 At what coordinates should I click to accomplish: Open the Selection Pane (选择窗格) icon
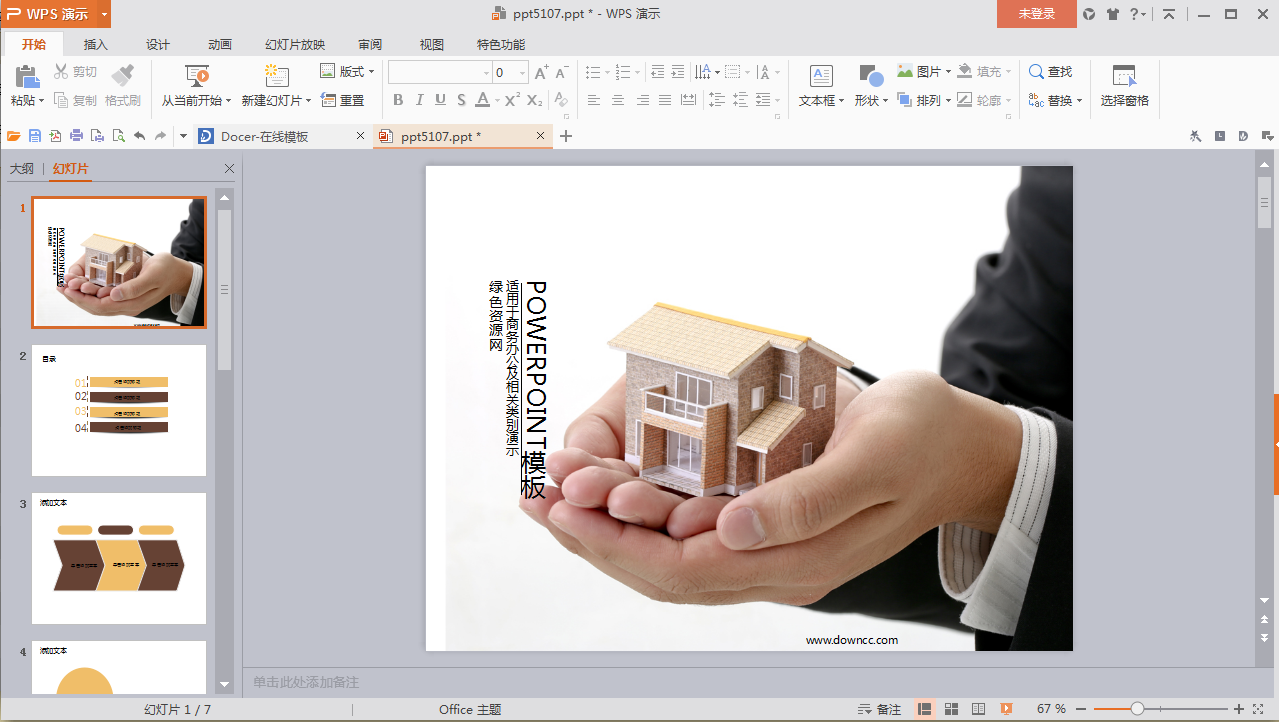click(1124, 76)
